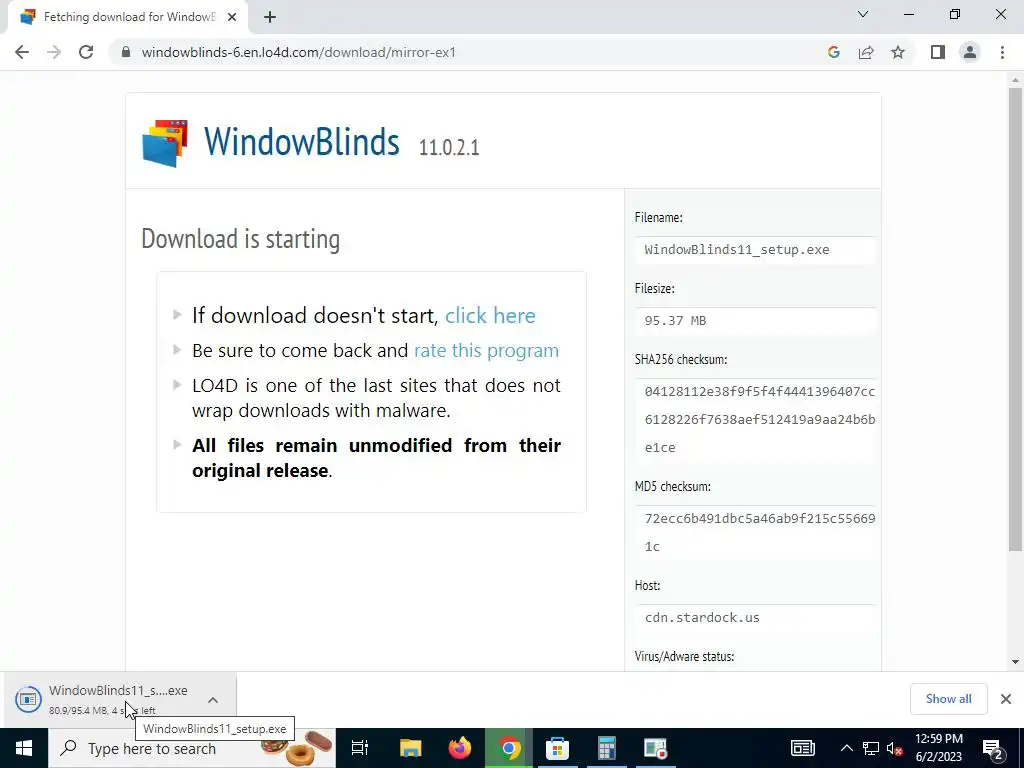The image size is (1024, 768).
Task: Reload the page with refresh icon
Action: pyautogui.click(x=86, y=52)
